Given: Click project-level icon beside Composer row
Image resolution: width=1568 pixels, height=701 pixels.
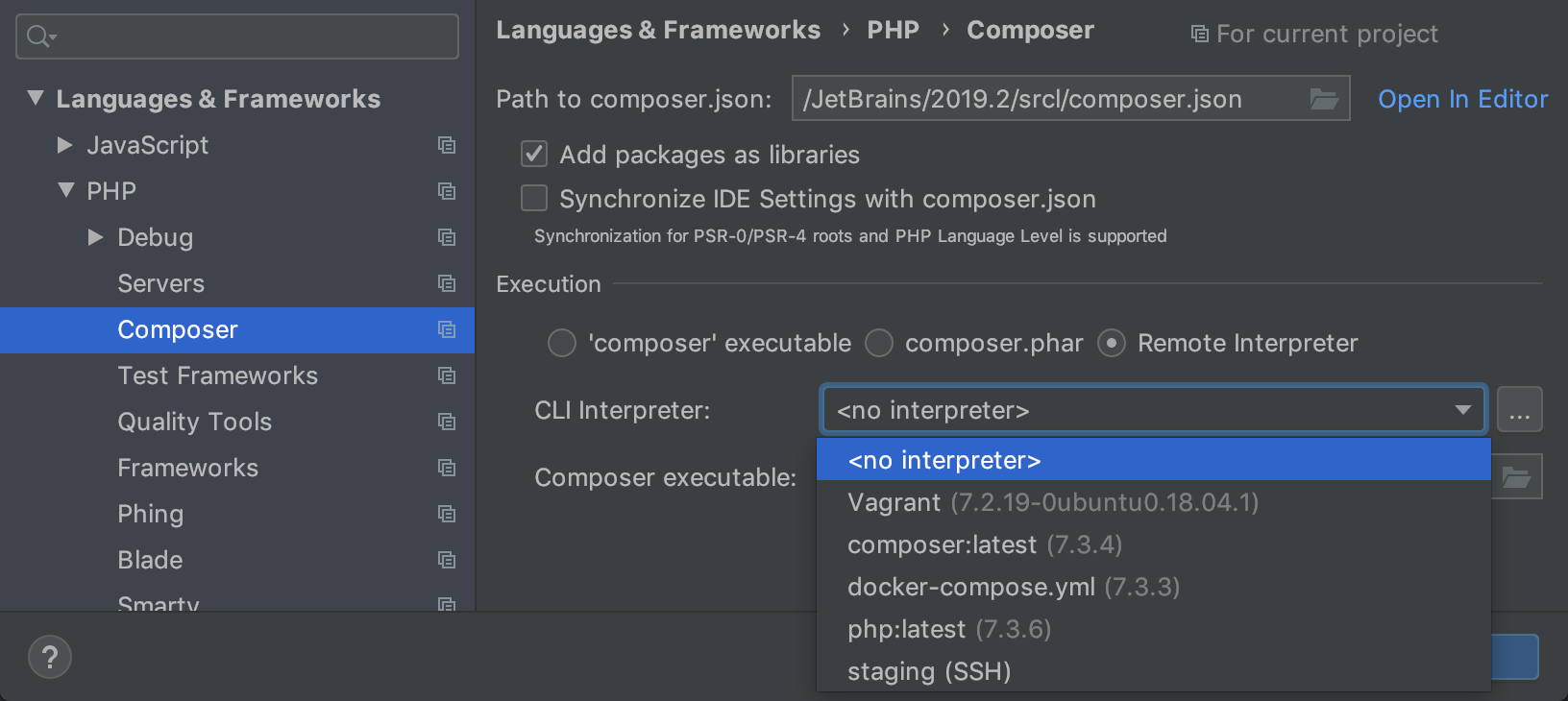Looking at the screenshot, I should [x=447, y=329].
